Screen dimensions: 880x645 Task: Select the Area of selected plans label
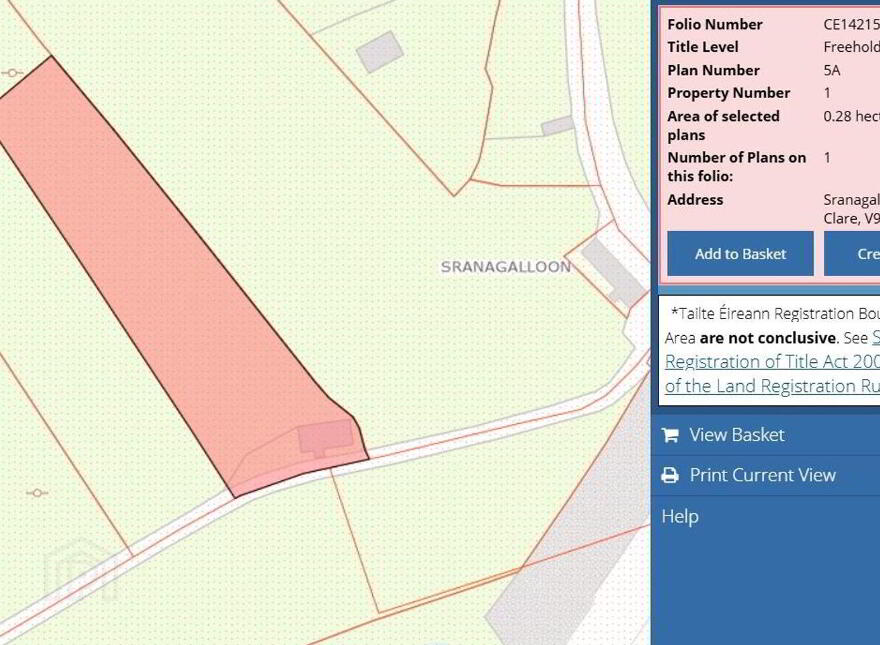pos(723,125)
